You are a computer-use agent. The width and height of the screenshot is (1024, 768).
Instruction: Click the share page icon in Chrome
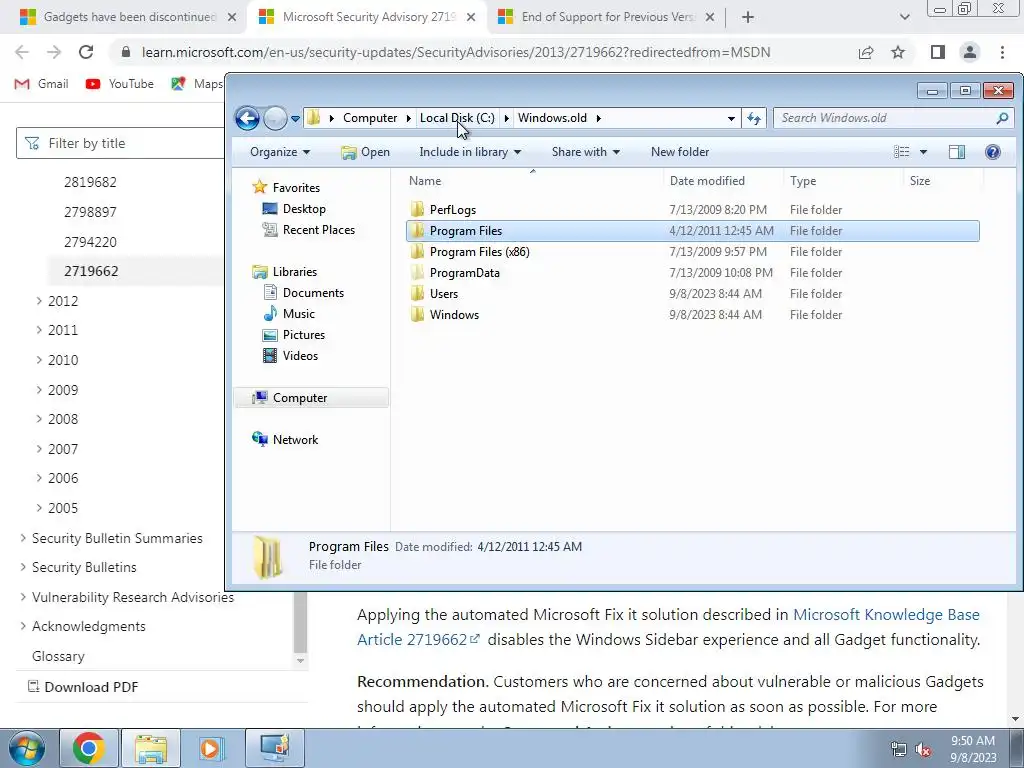(x=866, y=52)
